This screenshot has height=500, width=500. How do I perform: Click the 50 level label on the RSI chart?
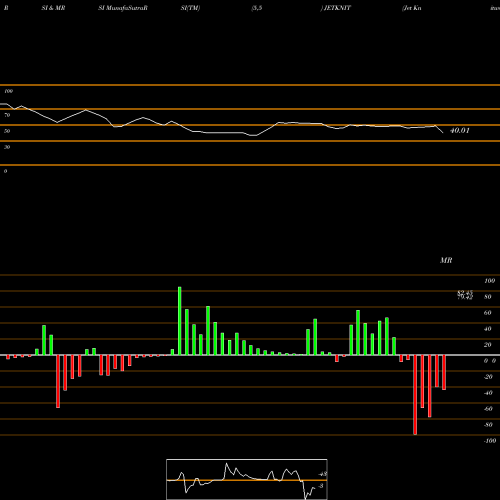click(7, 131)
